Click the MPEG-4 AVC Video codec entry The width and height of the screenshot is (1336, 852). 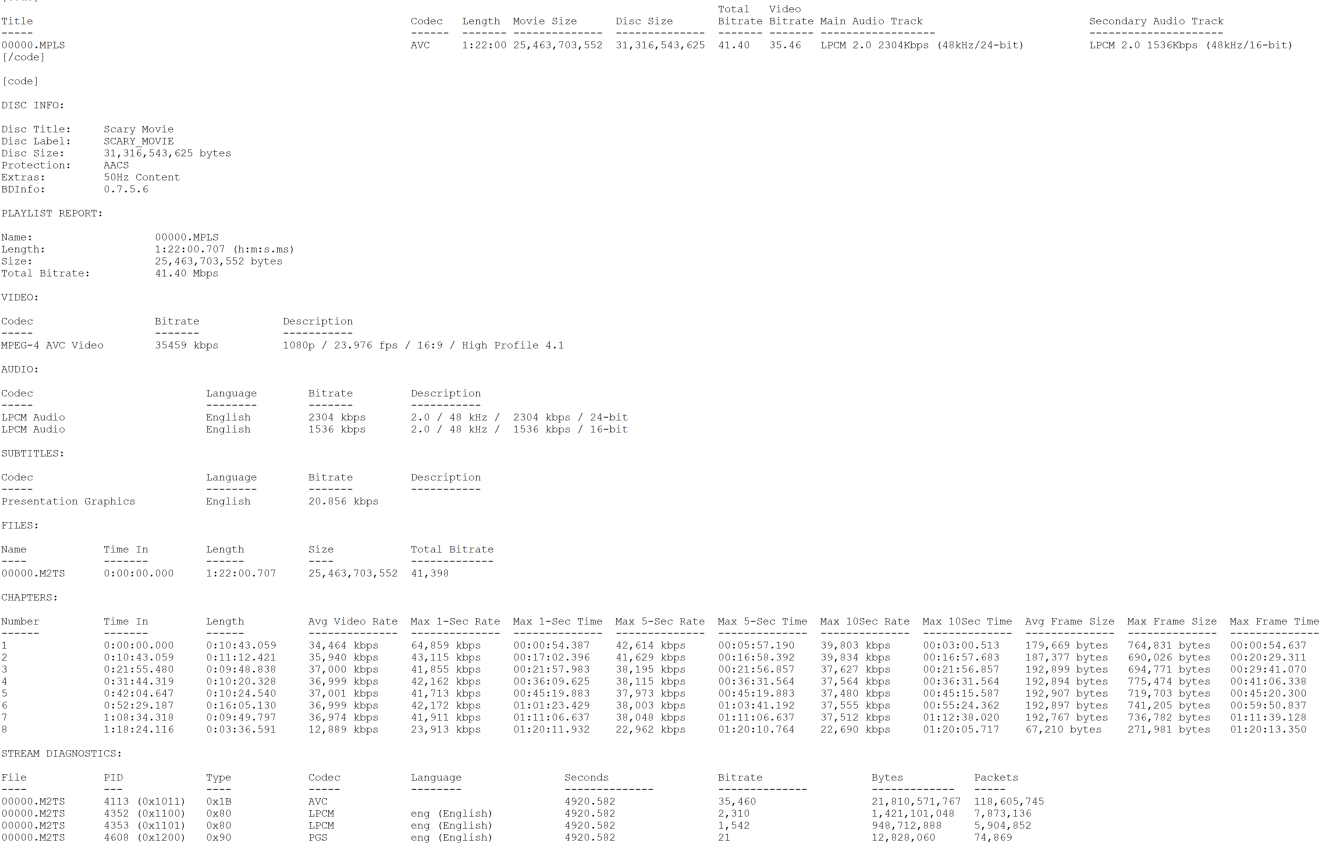click(52, 345)
